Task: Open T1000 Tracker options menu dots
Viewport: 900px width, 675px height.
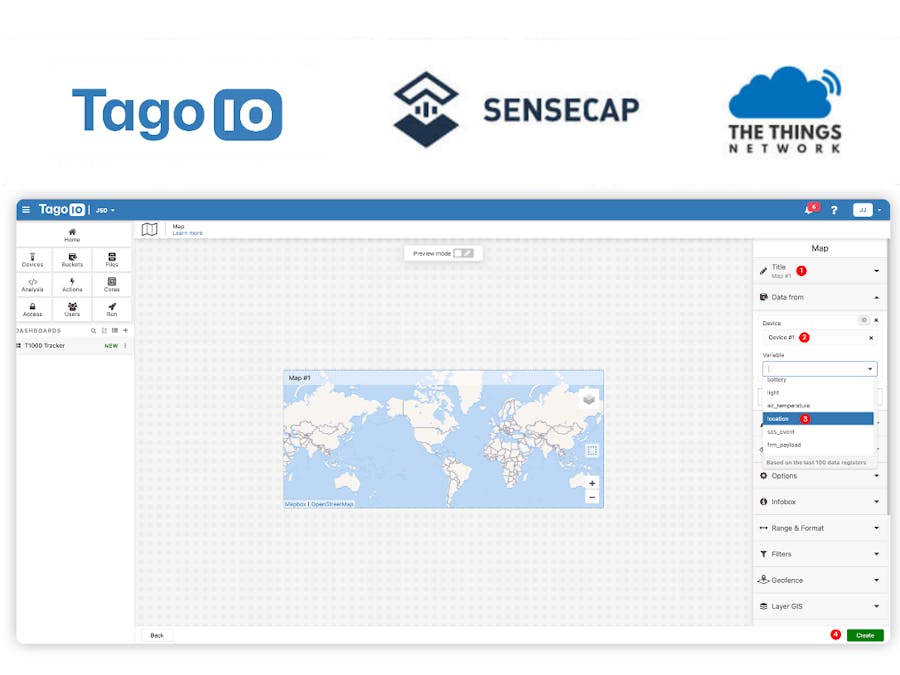Action: coord(125,346)
